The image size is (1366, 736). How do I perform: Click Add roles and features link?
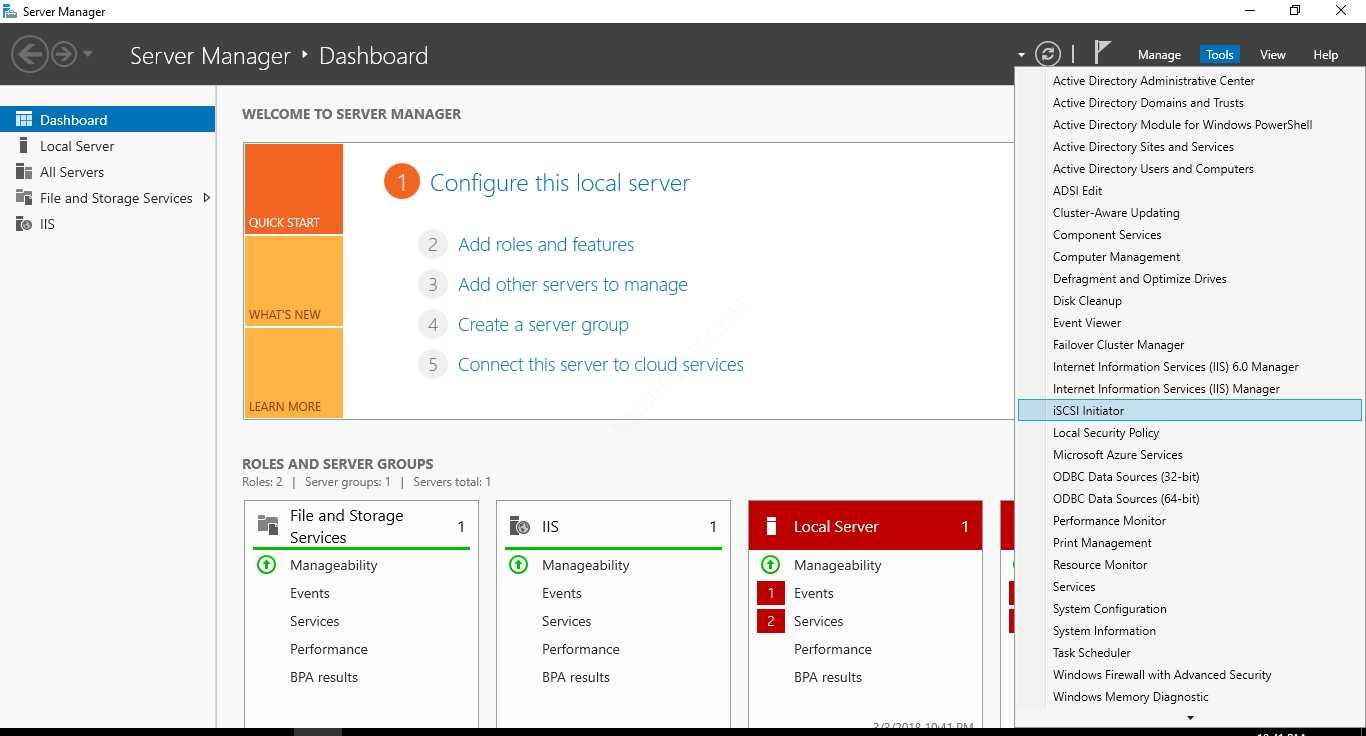pos(546,244)
